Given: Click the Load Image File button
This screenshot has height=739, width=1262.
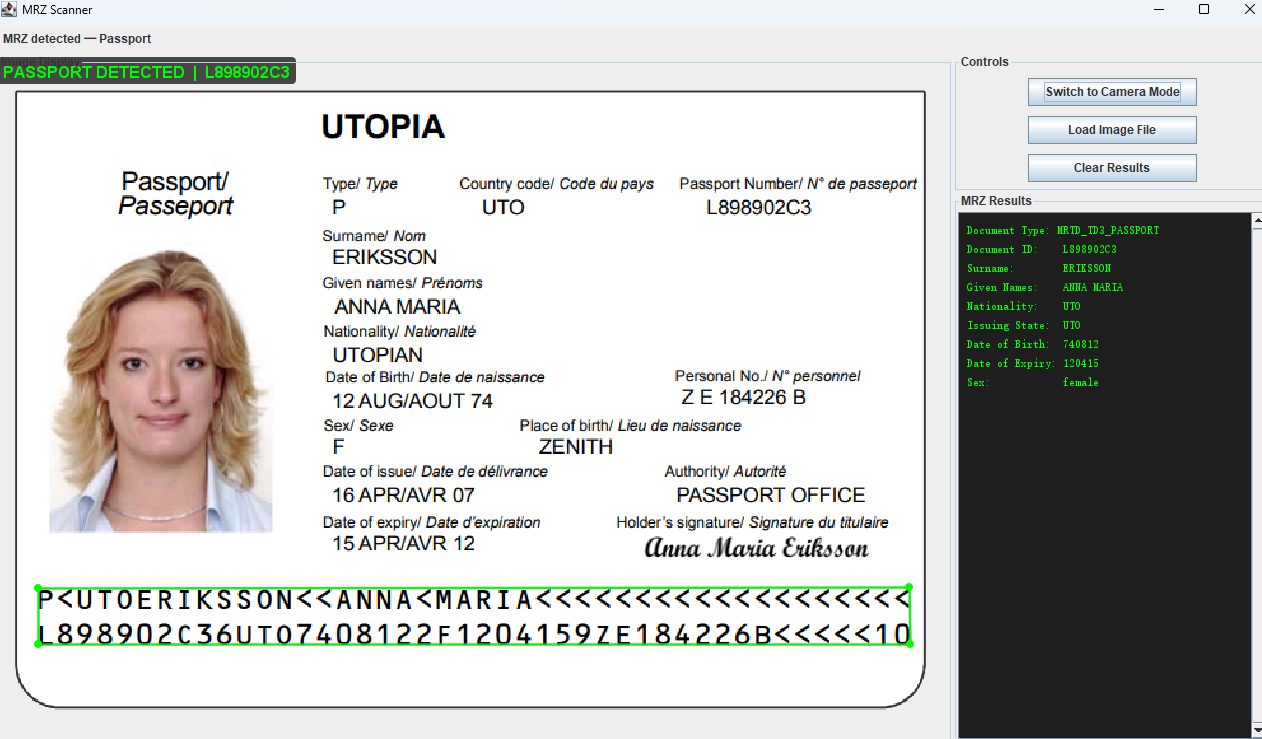Looking at the screenshot, I should 1111,129.
